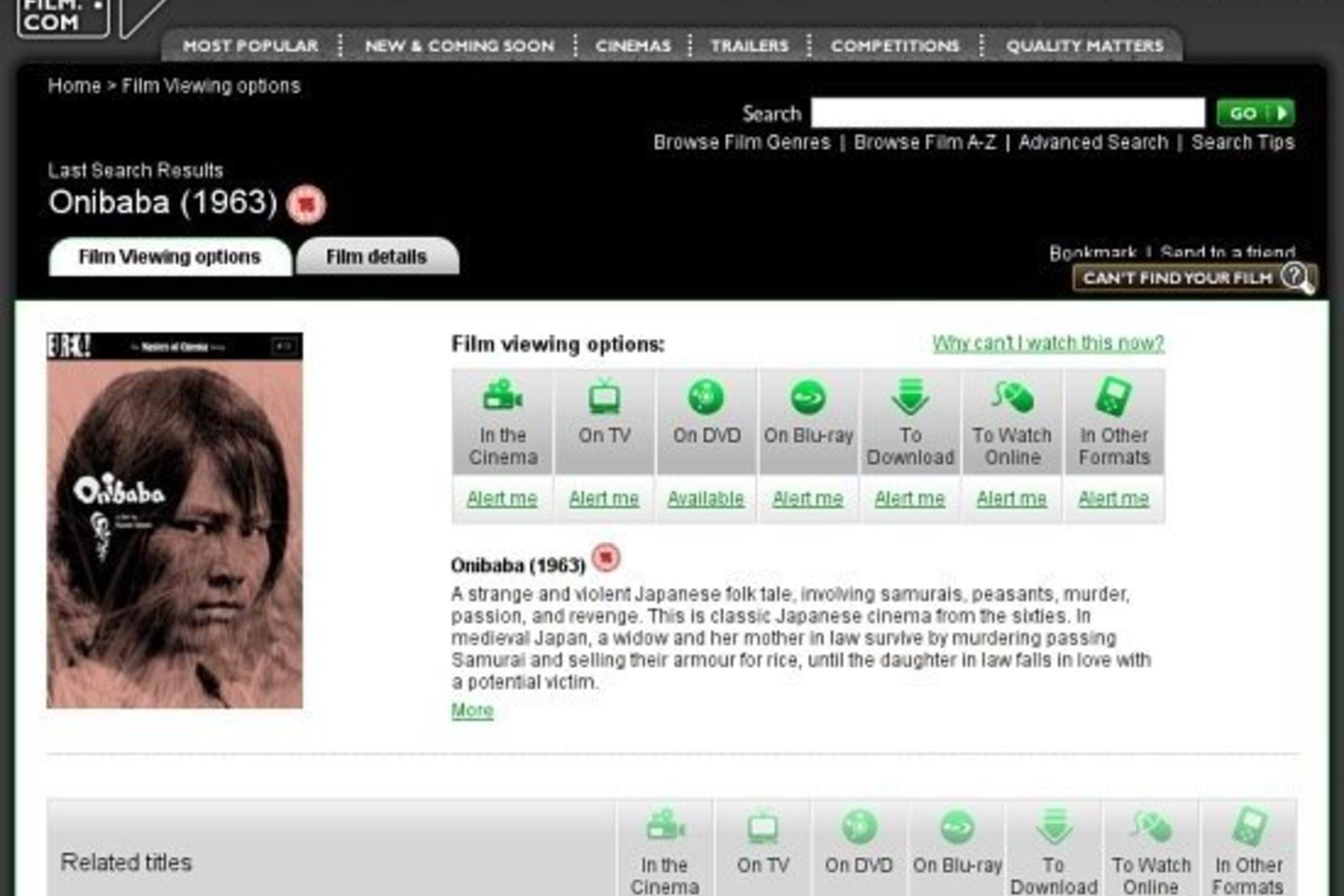This screenshot has height=896, width=1344.
Task: Click the Related titles On TV icon
Action: tap(763, 827)
